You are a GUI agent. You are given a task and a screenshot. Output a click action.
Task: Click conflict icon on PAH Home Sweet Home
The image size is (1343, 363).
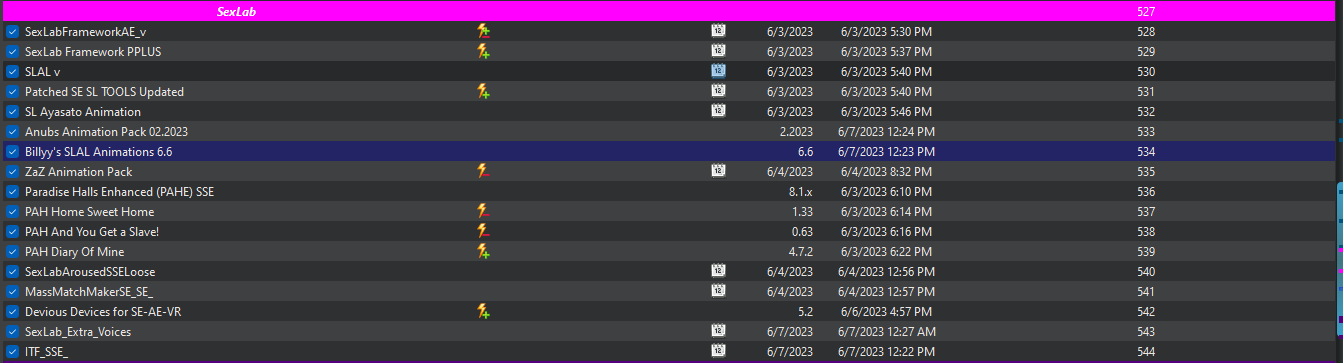(483, 211)
